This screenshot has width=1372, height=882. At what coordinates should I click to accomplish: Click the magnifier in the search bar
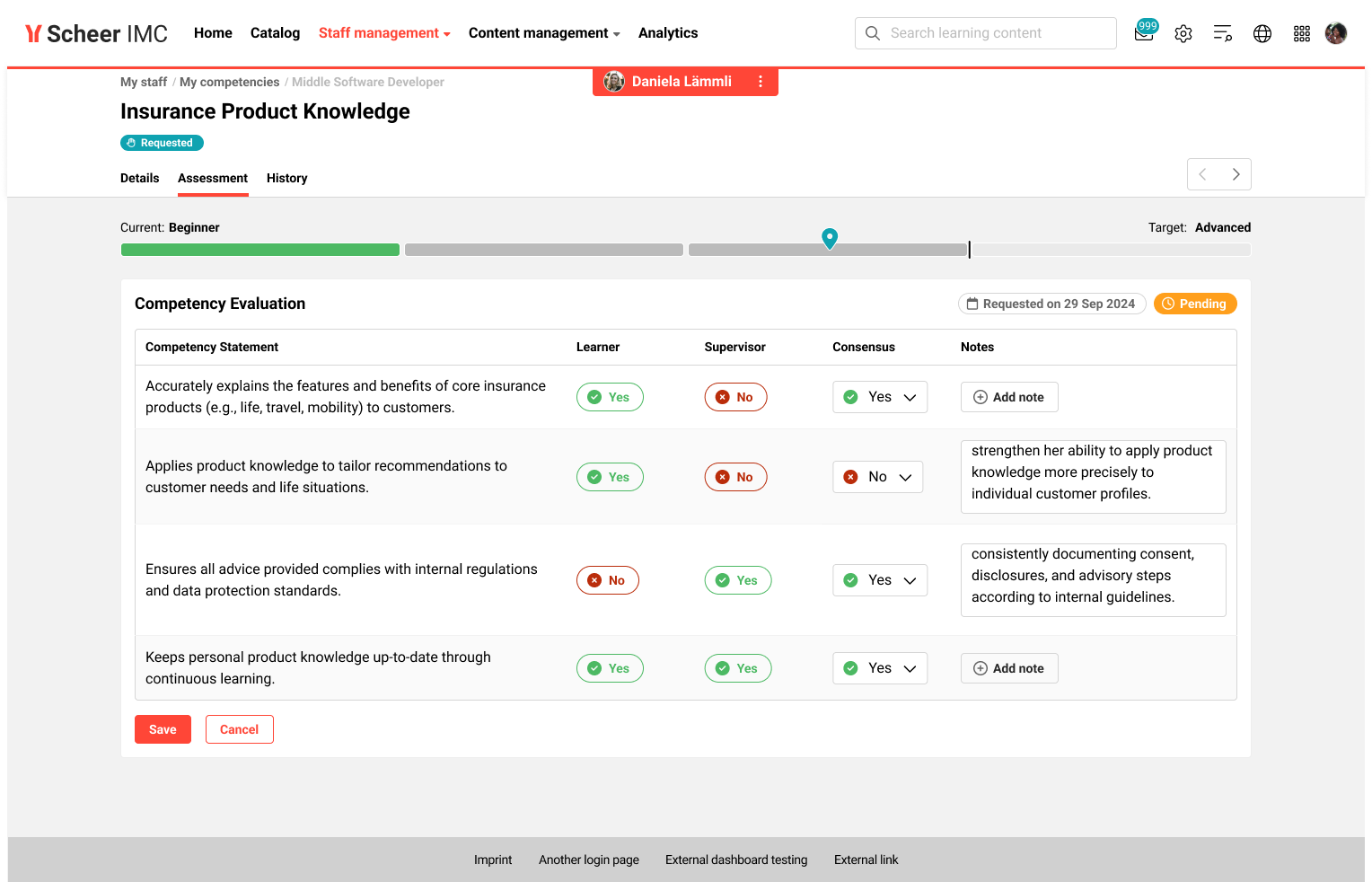click(872, 33)
